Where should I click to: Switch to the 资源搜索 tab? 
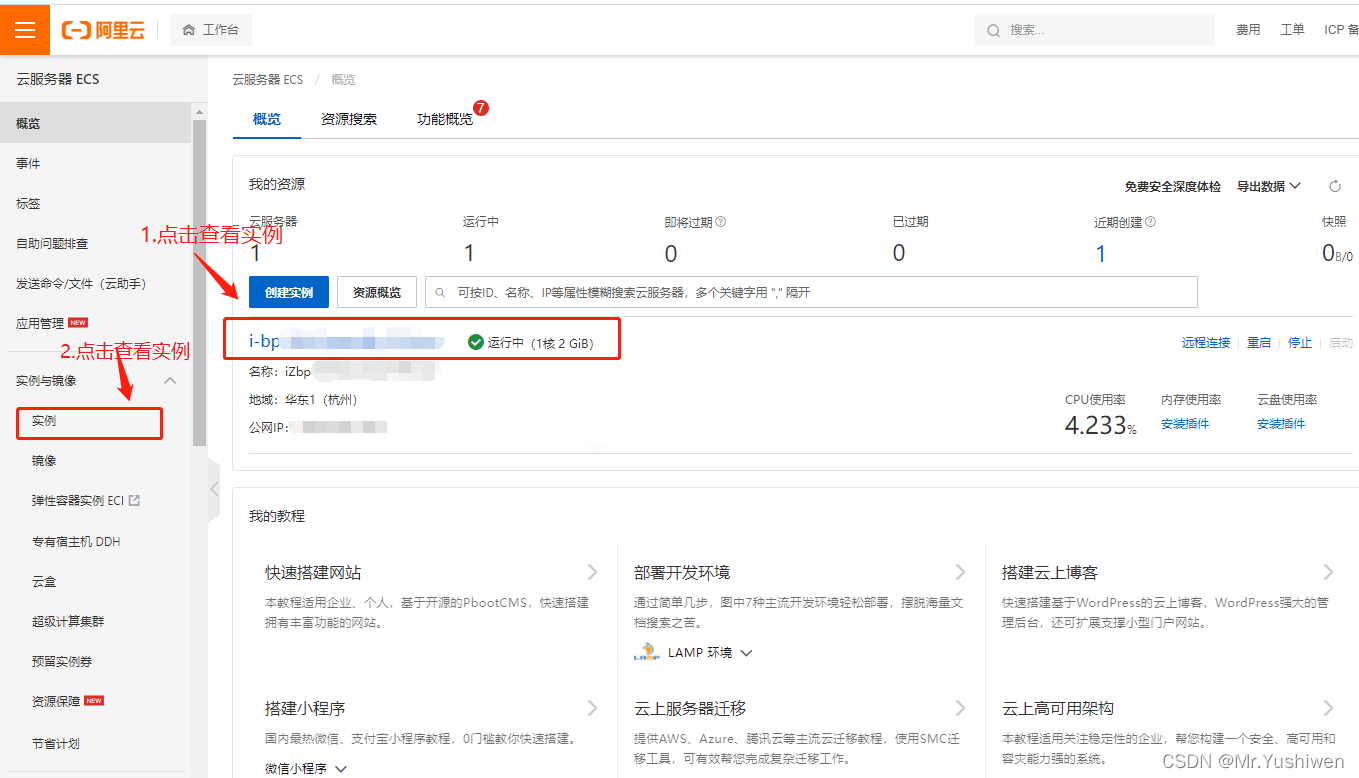coord(348,119)
